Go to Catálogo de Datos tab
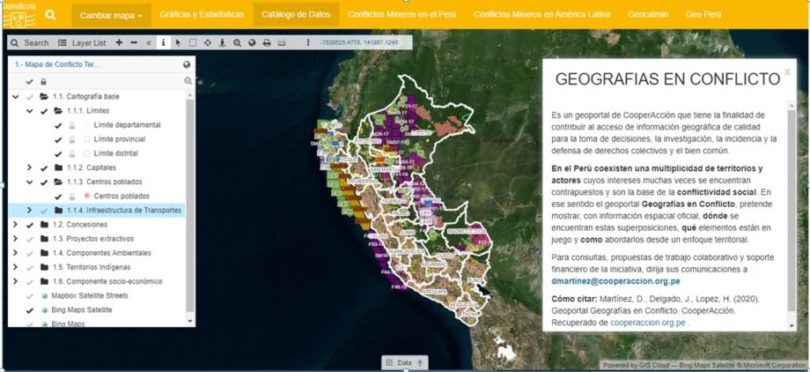Viewport: 810px width, 372px height. [x=296, y=14]
